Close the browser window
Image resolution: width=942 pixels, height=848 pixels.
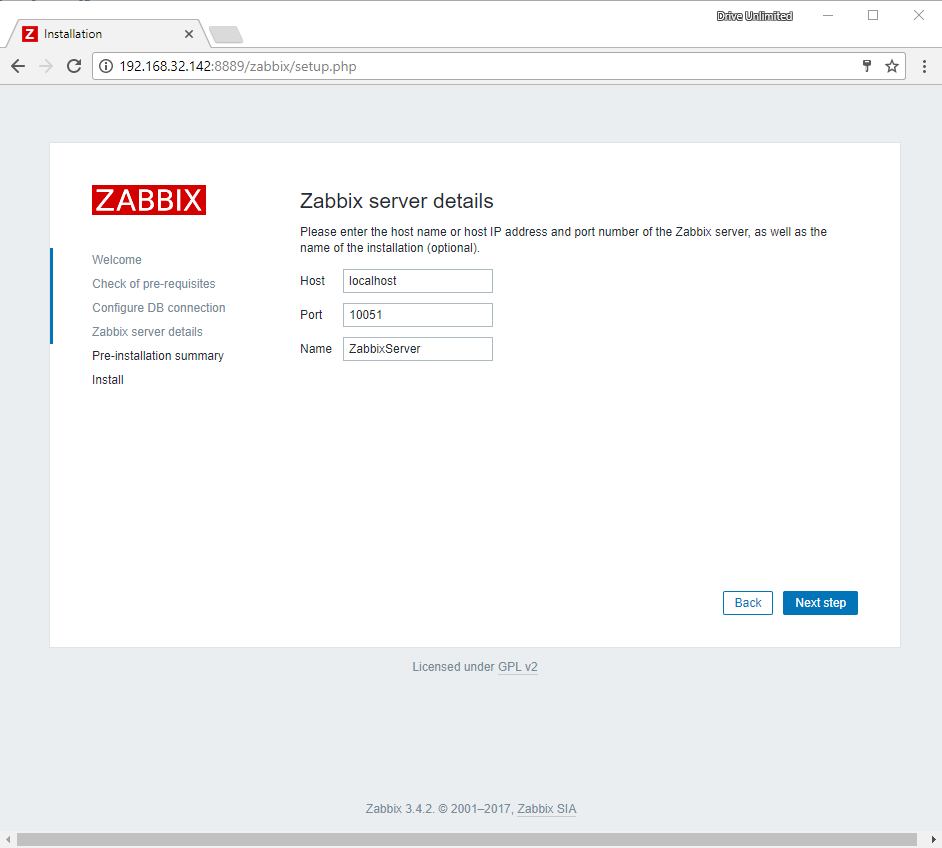919,16
